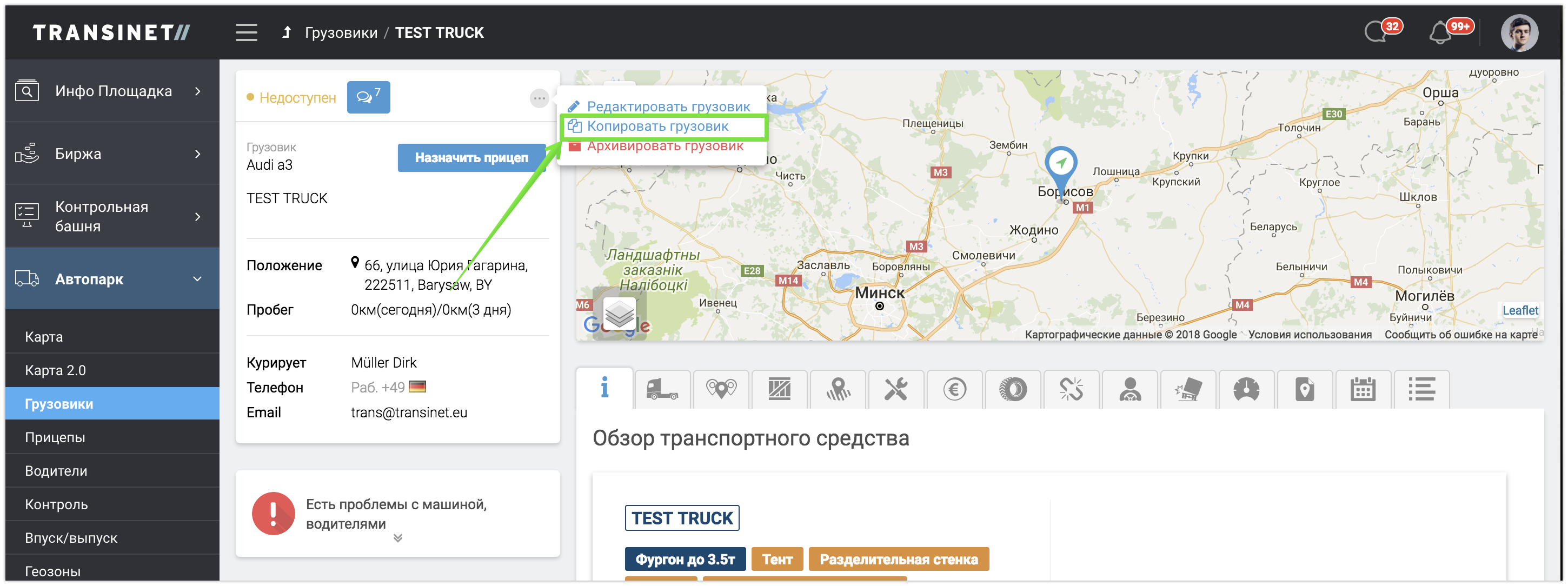Go to Прицепы in sidebar
The image size is (1568, 586).
point(55,437)
